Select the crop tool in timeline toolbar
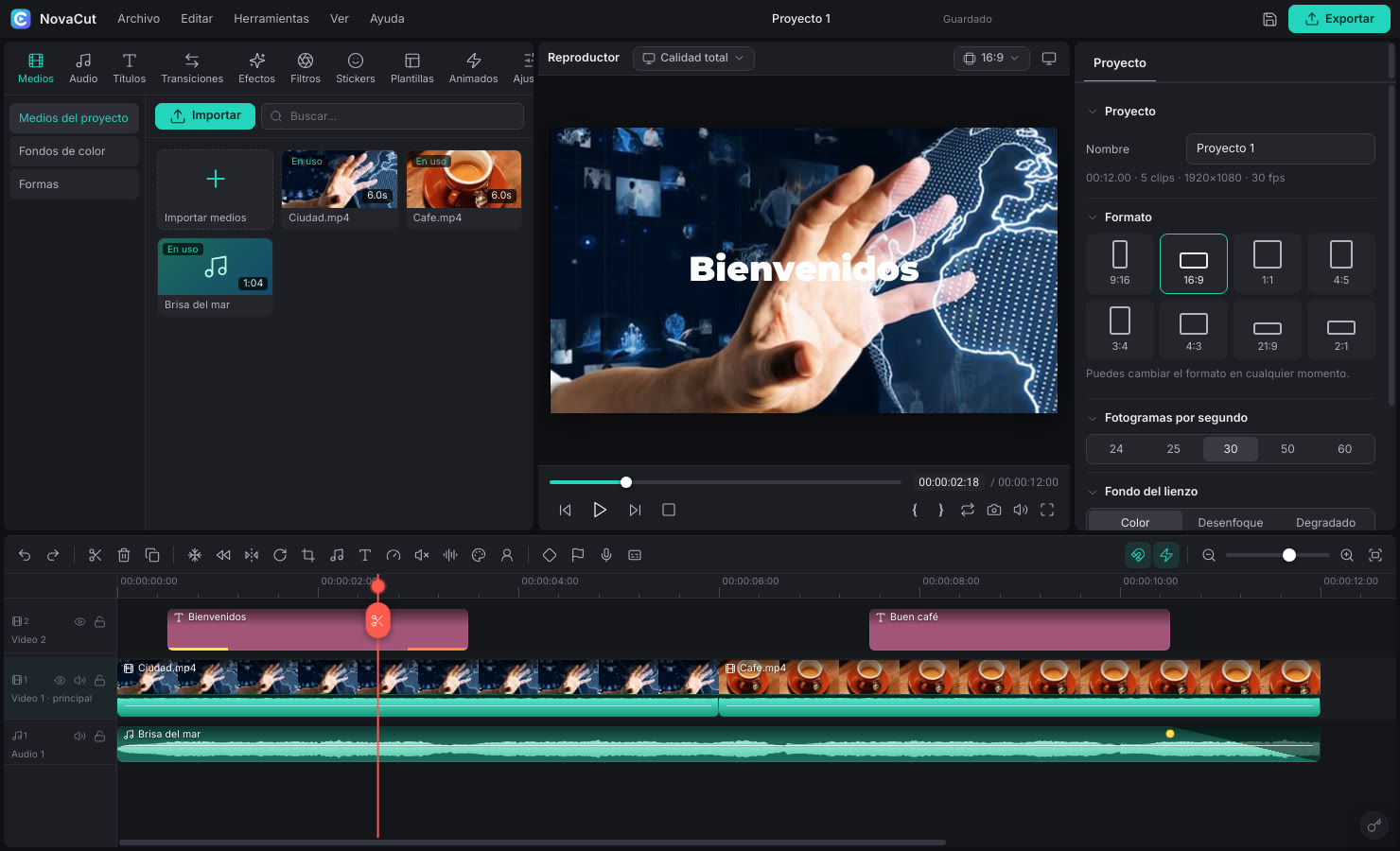Screen dimensions: 1400x851 point(308,555)
